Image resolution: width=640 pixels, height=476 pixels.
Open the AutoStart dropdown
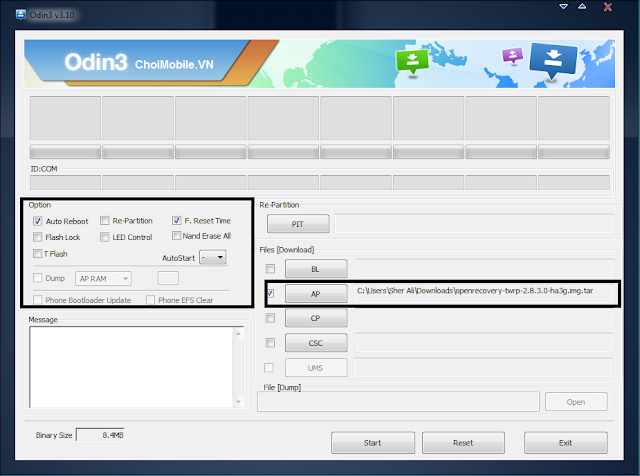[213, 257]
